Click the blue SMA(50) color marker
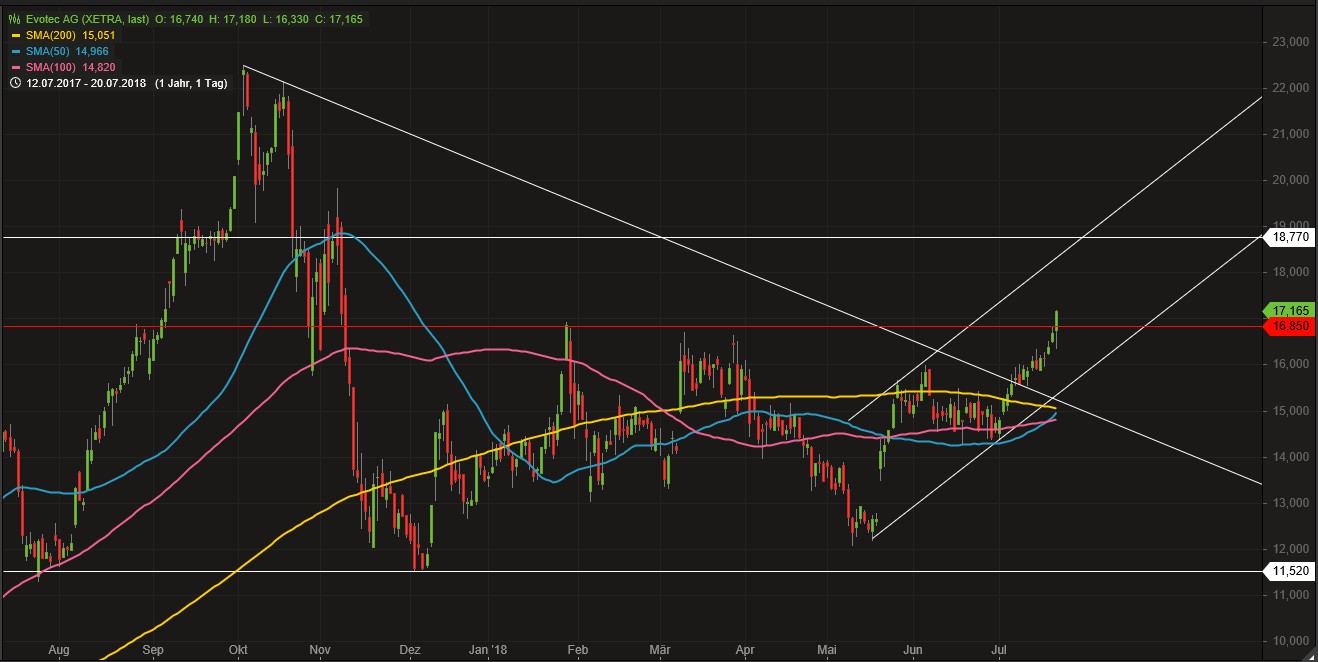The width and height of the screenshot is (1318, 662). point(14,50)
